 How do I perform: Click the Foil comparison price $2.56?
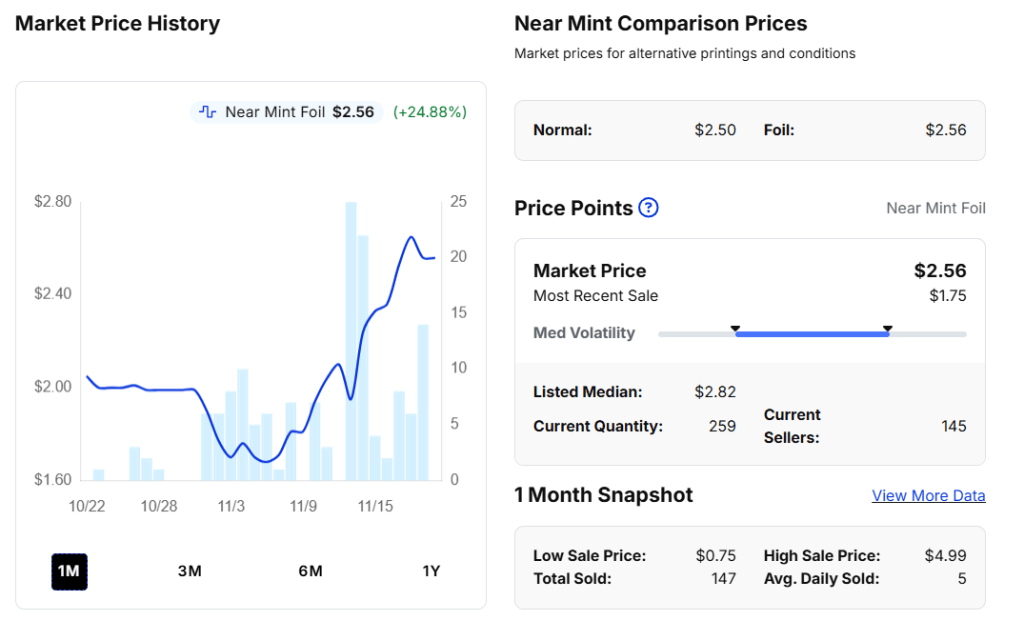coord(945,130)
